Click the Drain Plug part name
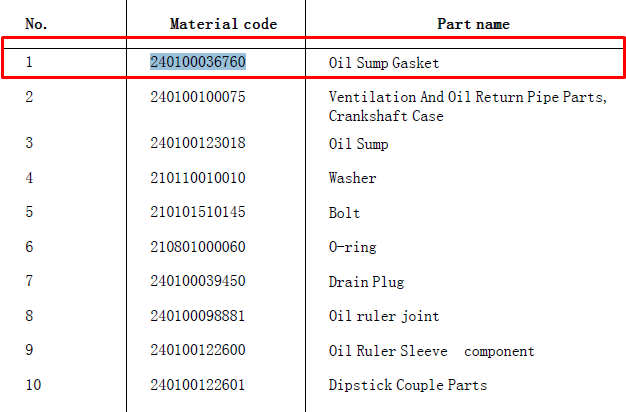Viewport: 626px width, 412px height. point(366,282)
